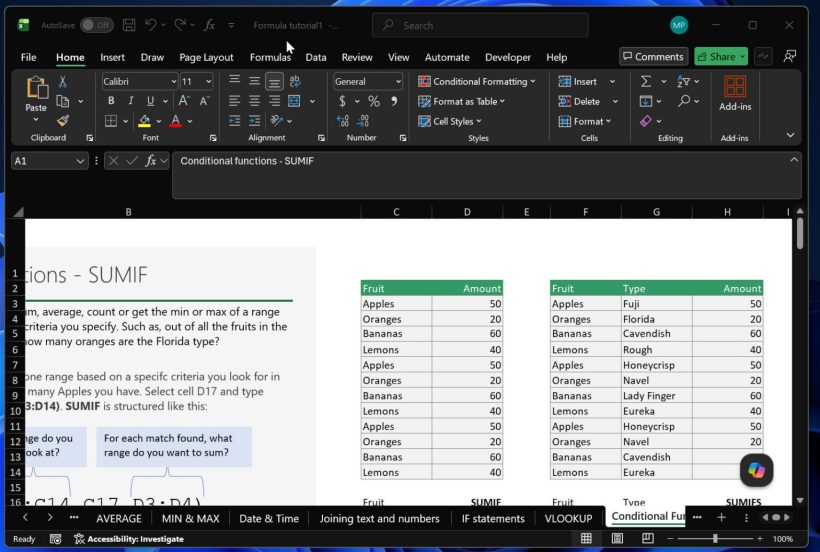Turn on the AutoSave toggle
820x552 pixels.
pos(96,25)
